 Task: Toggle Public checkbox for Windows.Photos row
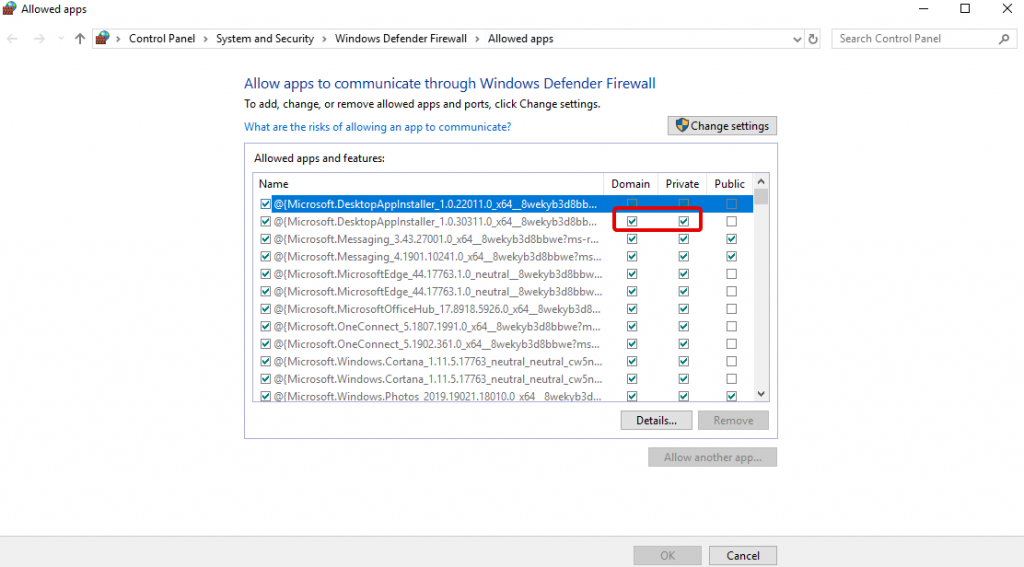click(731, 397)
